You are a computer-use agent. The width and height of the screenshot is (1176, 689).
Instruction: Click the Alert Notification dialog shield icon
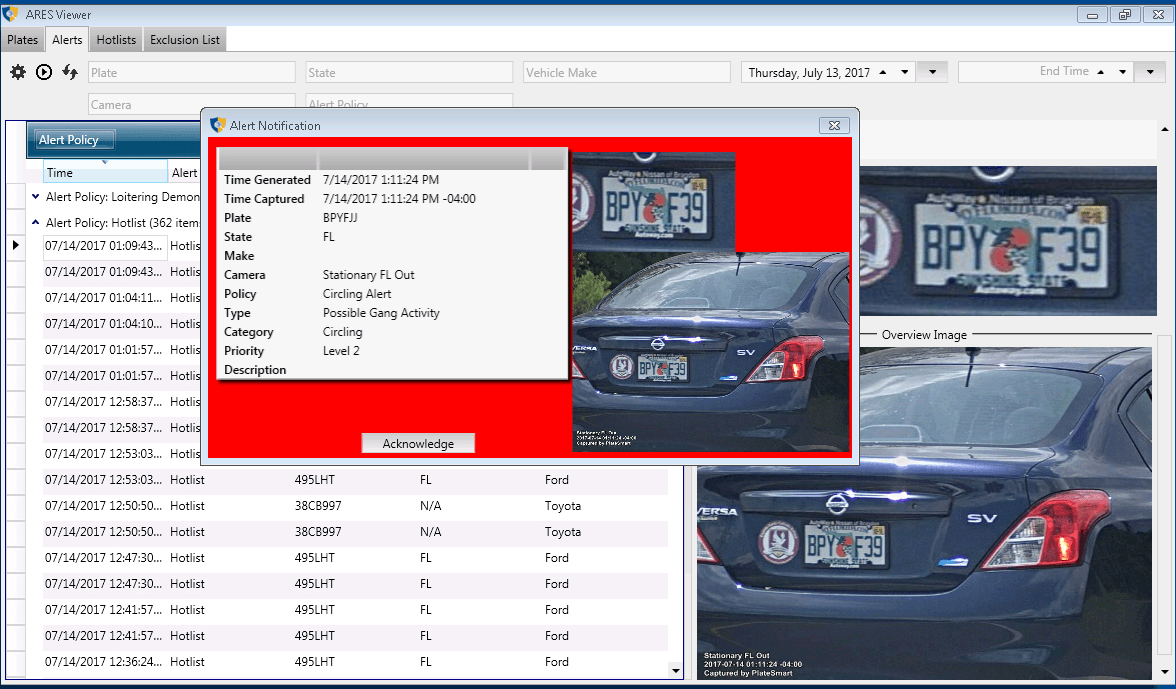point(215,125)
